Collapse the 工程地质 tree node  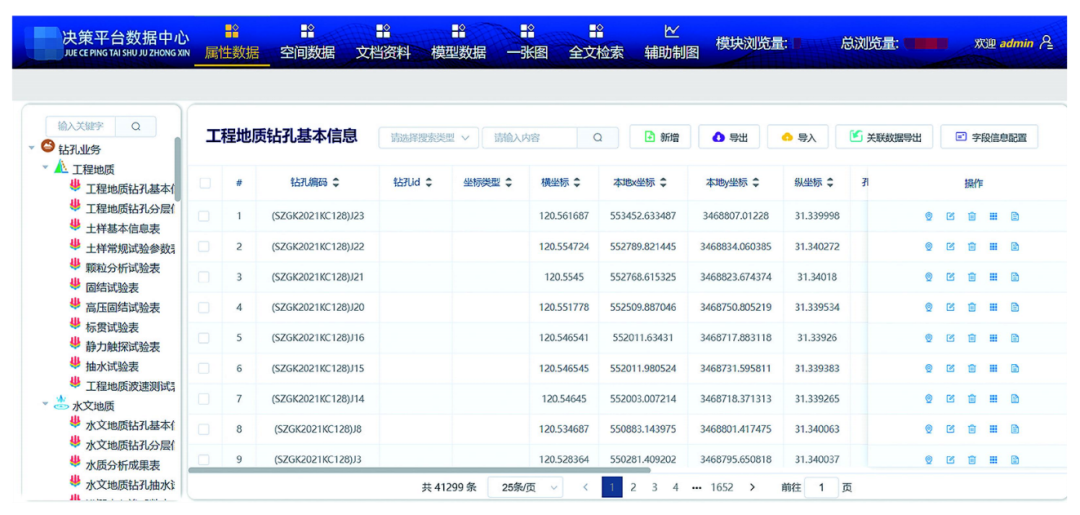click(x=45, y=167)
